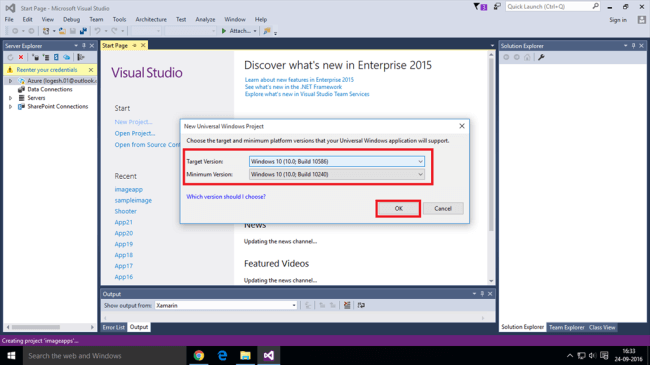Screen dimensions: 650x365
Task: Toggle auto-hide pin on Server Explorer panel
Action: [84, 46]
